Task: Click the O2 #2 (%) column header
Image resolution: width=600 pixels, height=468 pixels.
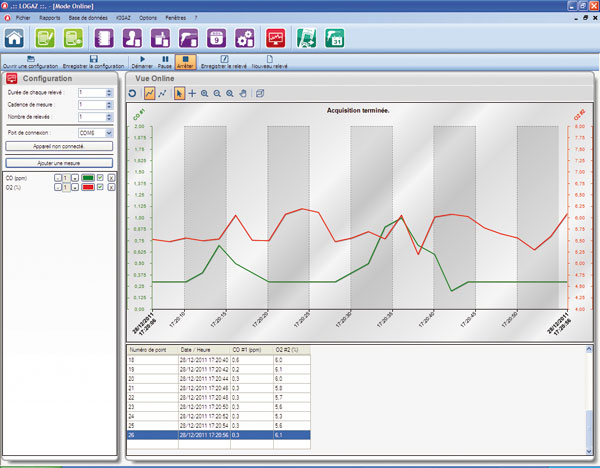Action: pos(292,350)
